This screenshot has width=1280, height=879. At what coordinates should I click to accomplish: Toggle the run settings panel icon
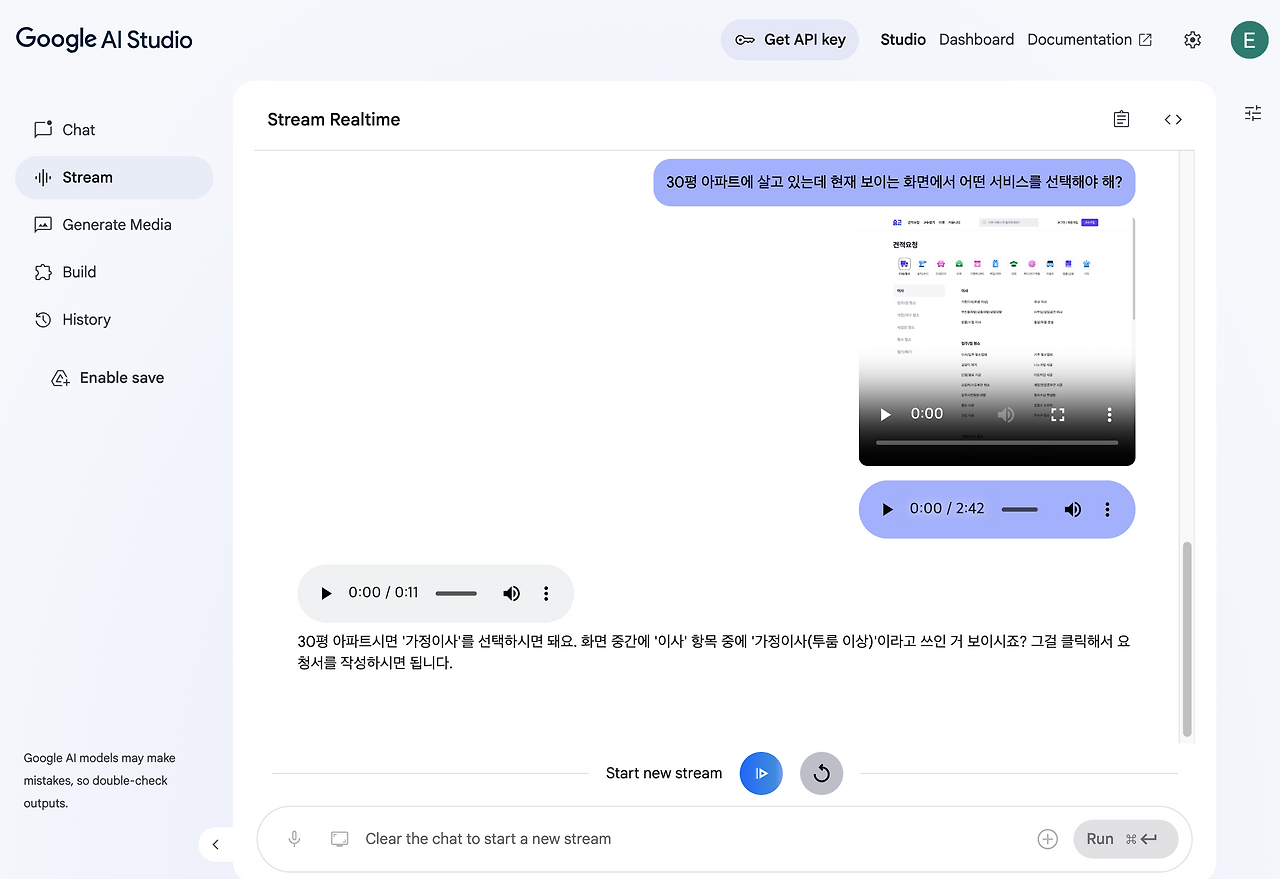tap(1253, 113)
